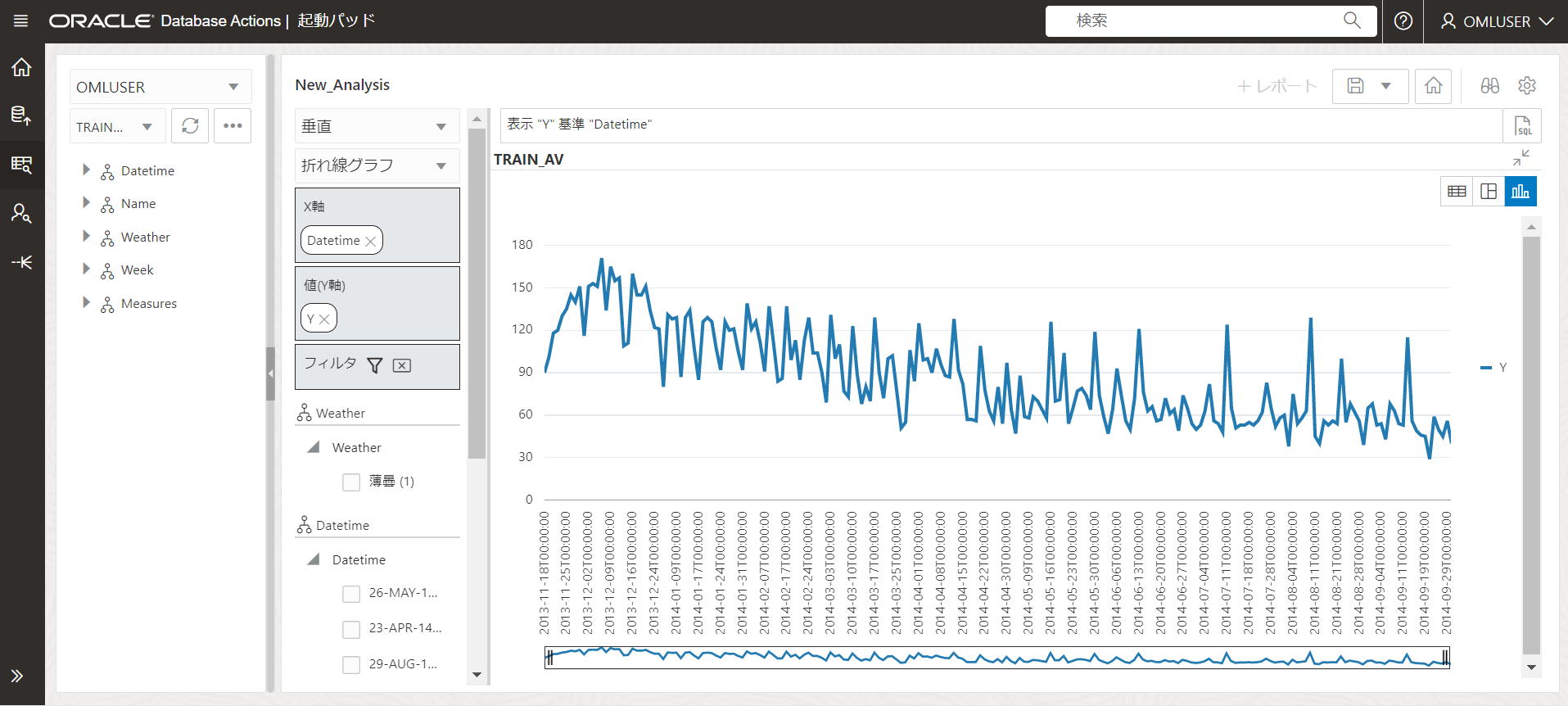1568x706 pixels.
Task: Click the 起動パッド launchpad link
Action: 337,20
